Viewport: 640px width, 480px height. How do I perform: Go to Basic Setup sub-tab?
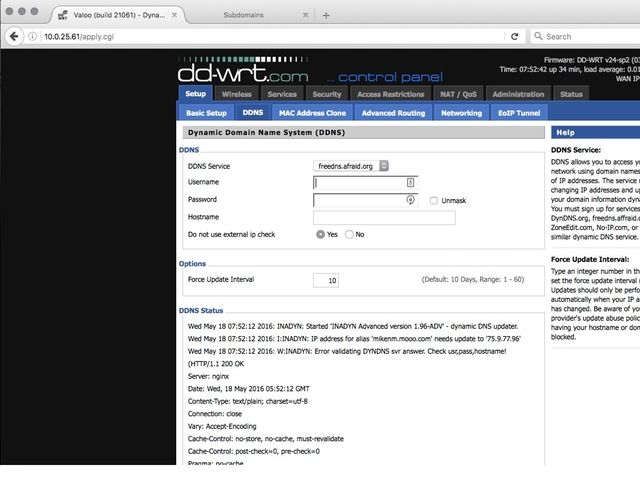[x=207, y=113]
